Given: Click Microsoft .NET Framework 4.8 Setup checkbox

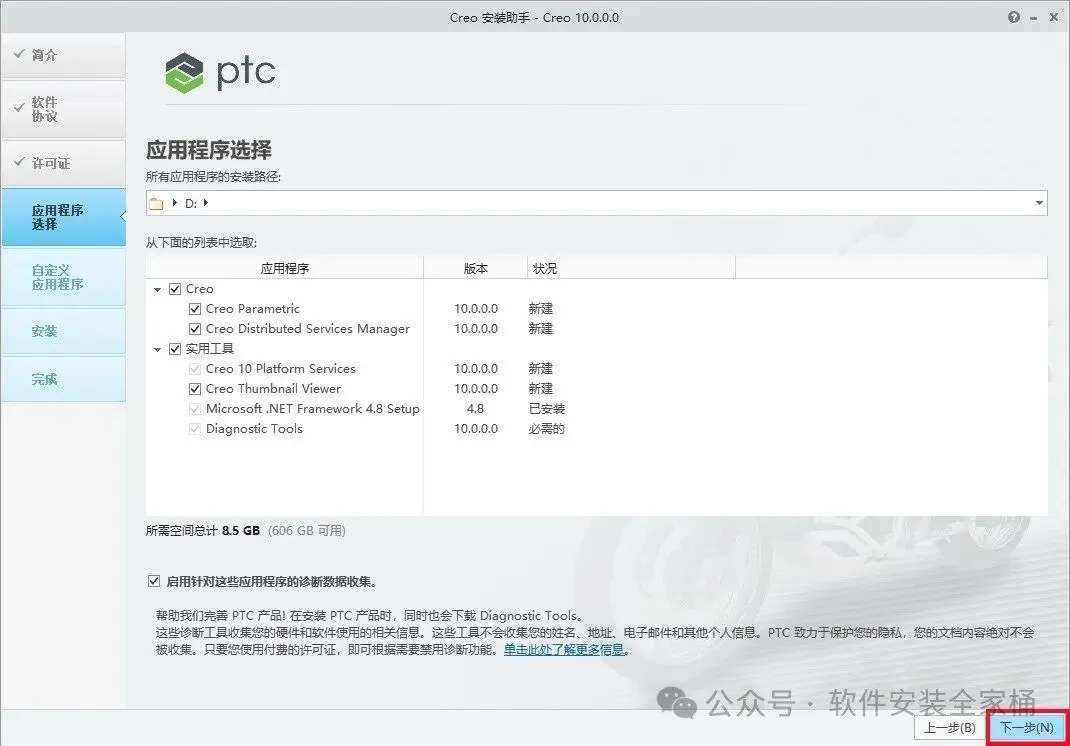Looking at the screenshot, I should [x=194, y=409].
